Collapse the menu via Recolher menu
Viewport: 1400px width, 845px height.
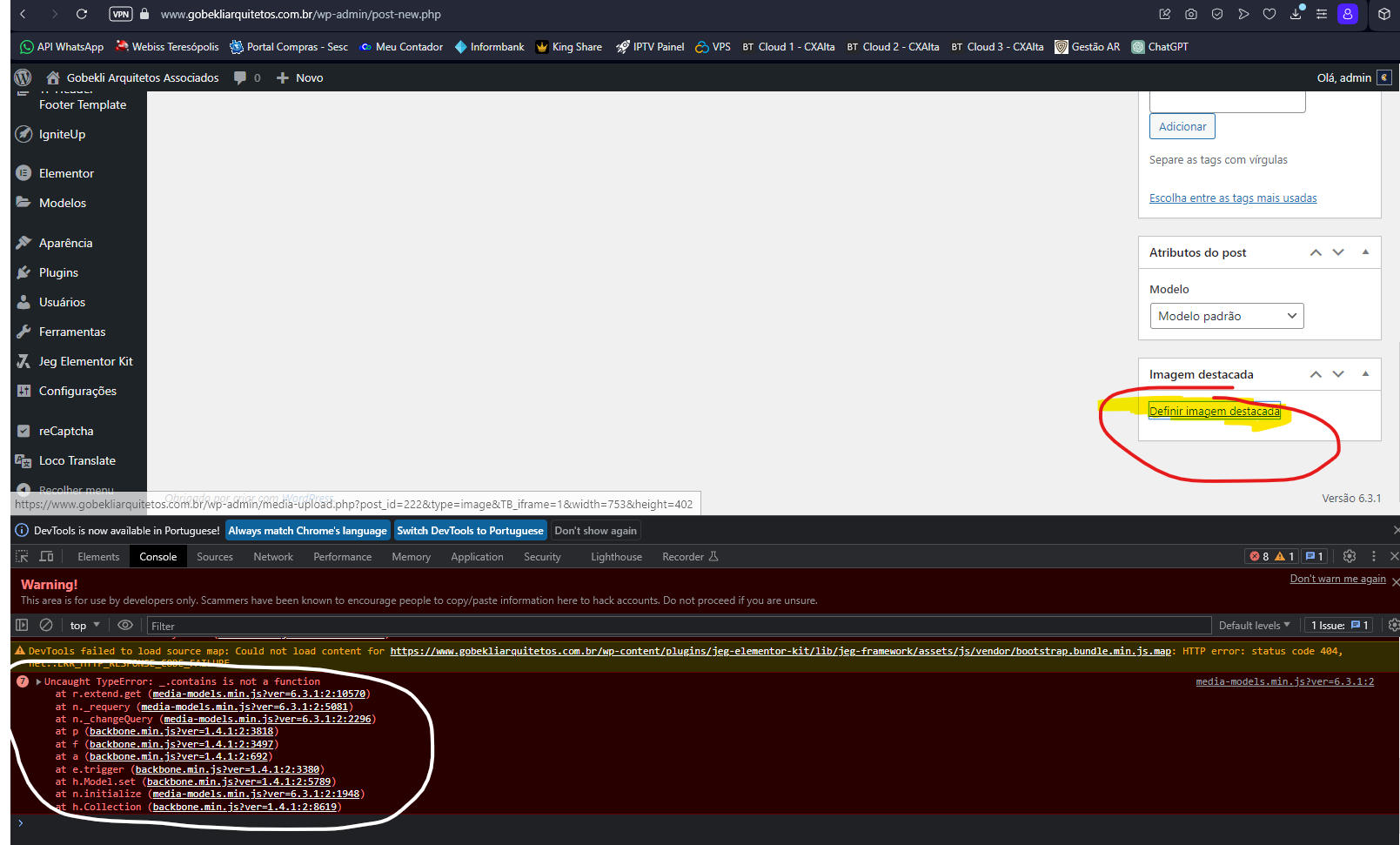click(x=73, y=489)
